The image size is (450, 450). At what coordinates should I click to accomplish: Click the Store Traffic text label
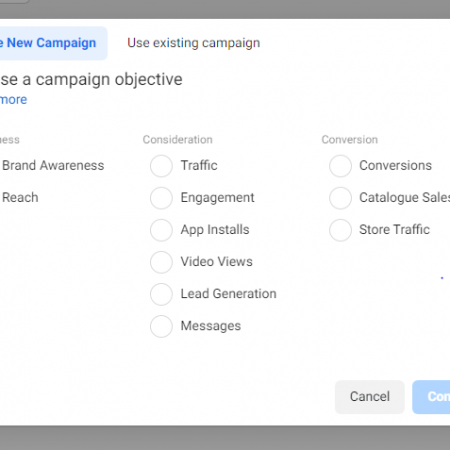395,229
